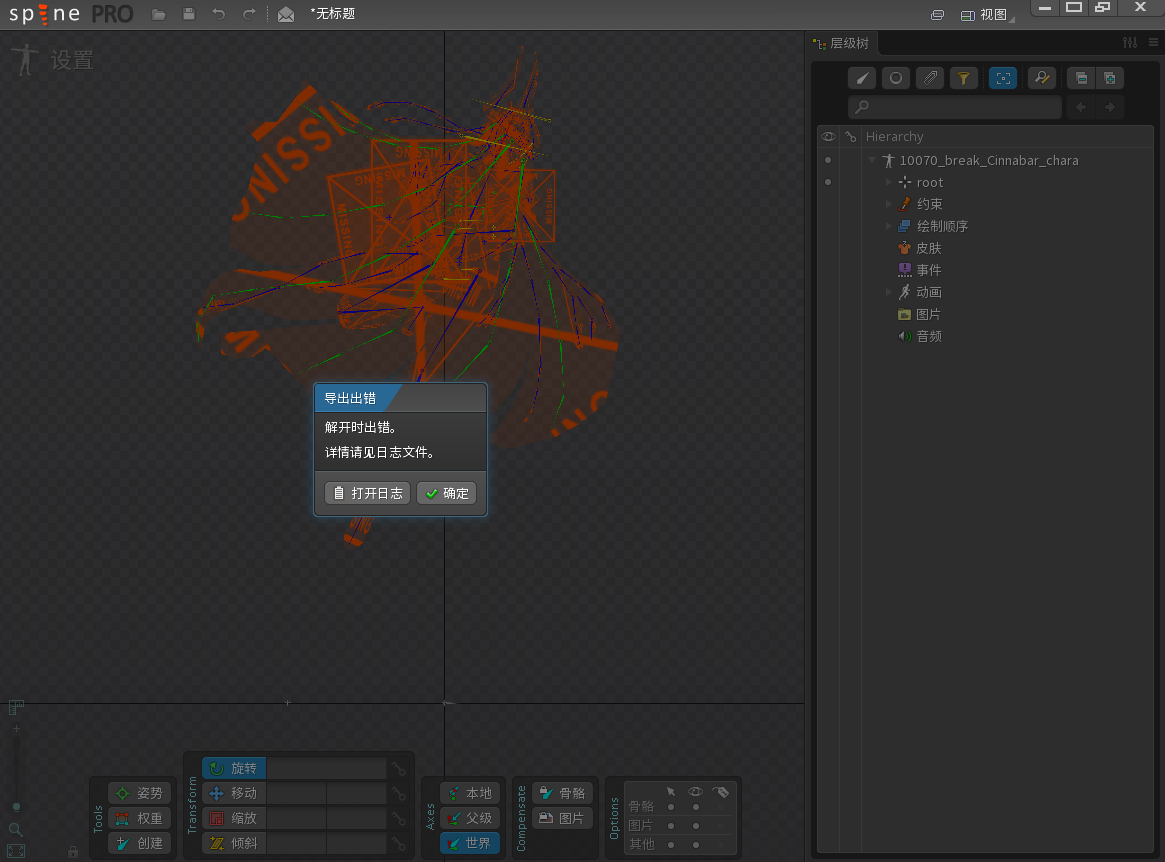Toggle bone compensation 骨骼 button
Image resolution: width=1165 pixels, height=862 pixels.
pos(562,793)
